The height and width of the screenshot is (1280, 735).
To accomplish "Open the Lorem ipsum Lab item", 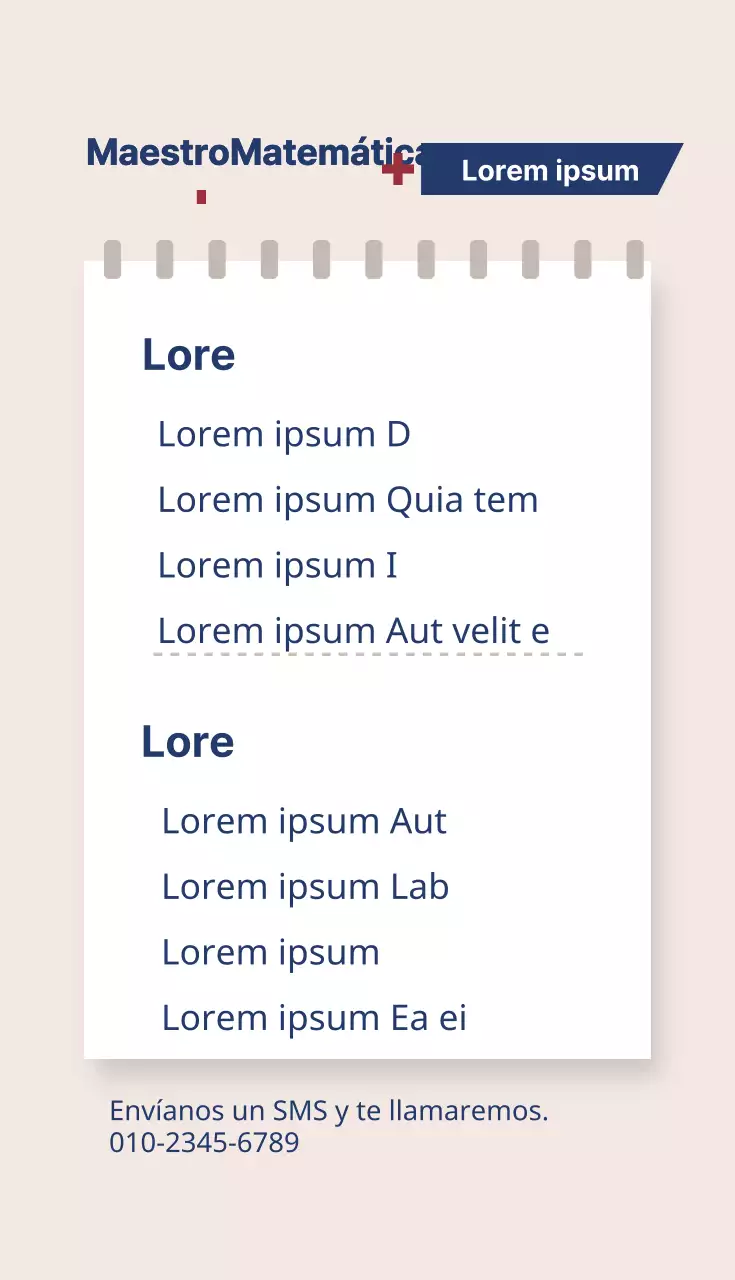I will 305,887.
